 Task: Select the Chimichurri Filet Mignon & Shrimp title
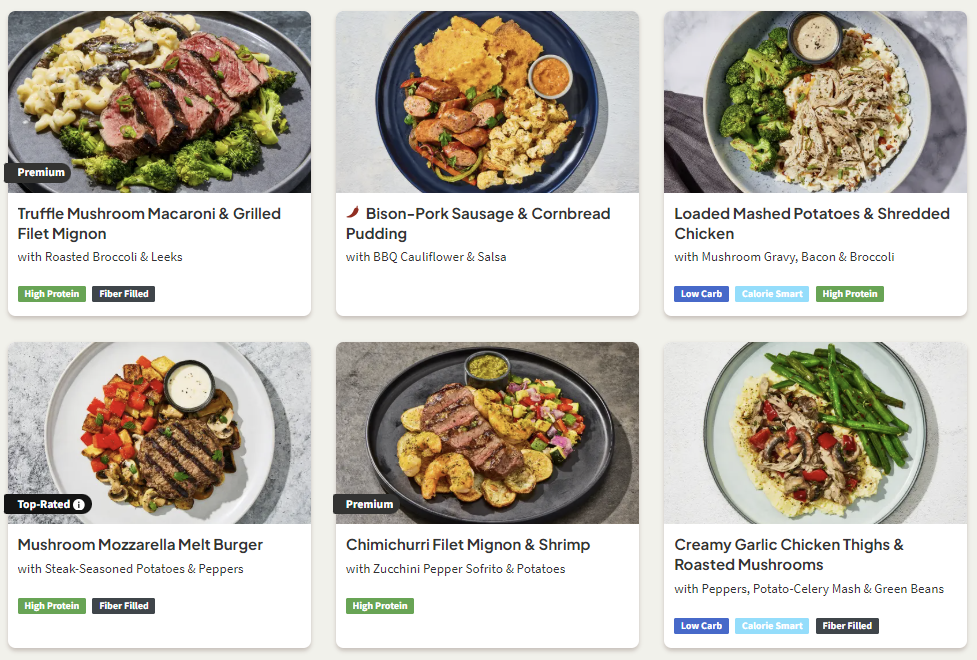pyautogui.click(x=468, y=545)
